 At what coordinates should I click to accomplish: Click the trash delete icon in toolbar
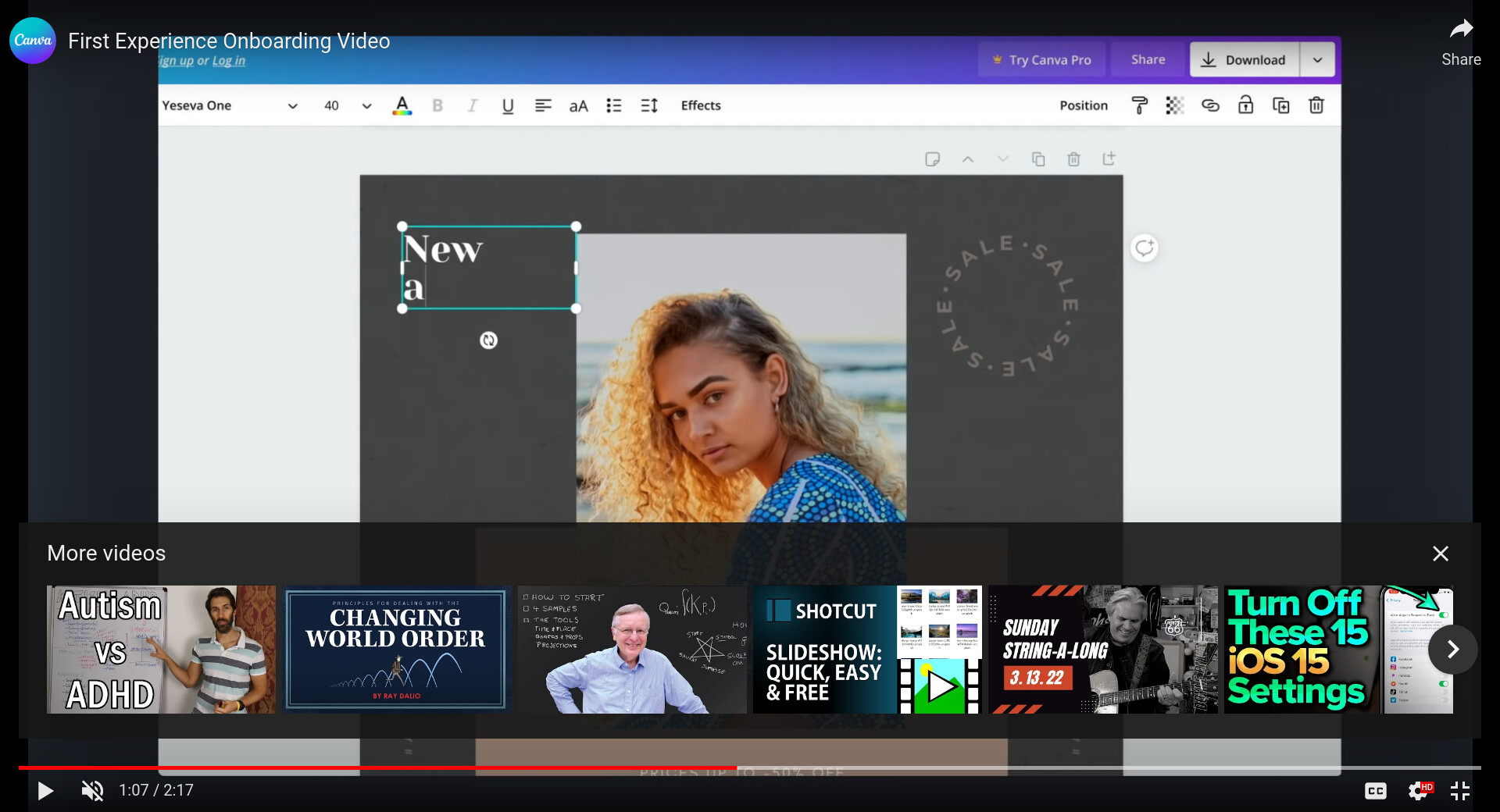pyautogui.click(x=1316, y=105)
